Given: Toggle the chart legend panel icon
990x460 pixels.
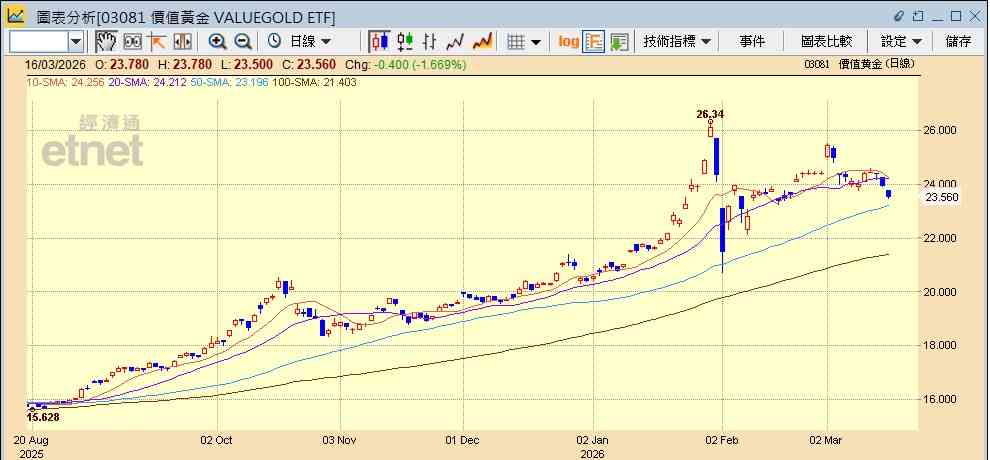Looking at the screenshot, I should [x=593, y=42].
